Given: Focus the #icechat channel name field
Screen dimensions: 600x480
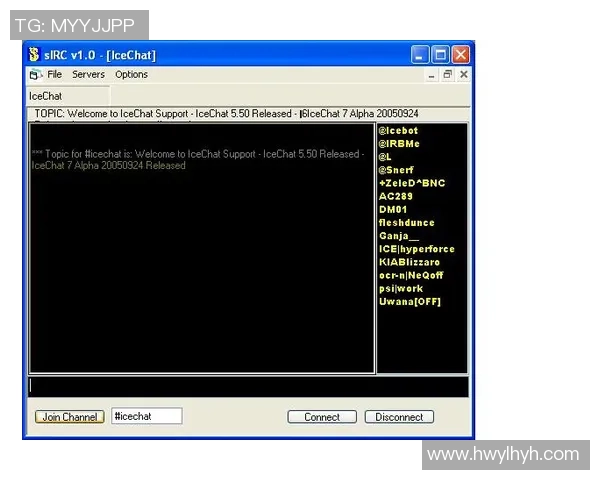Looking at the screenshot, I should (146, 416).
